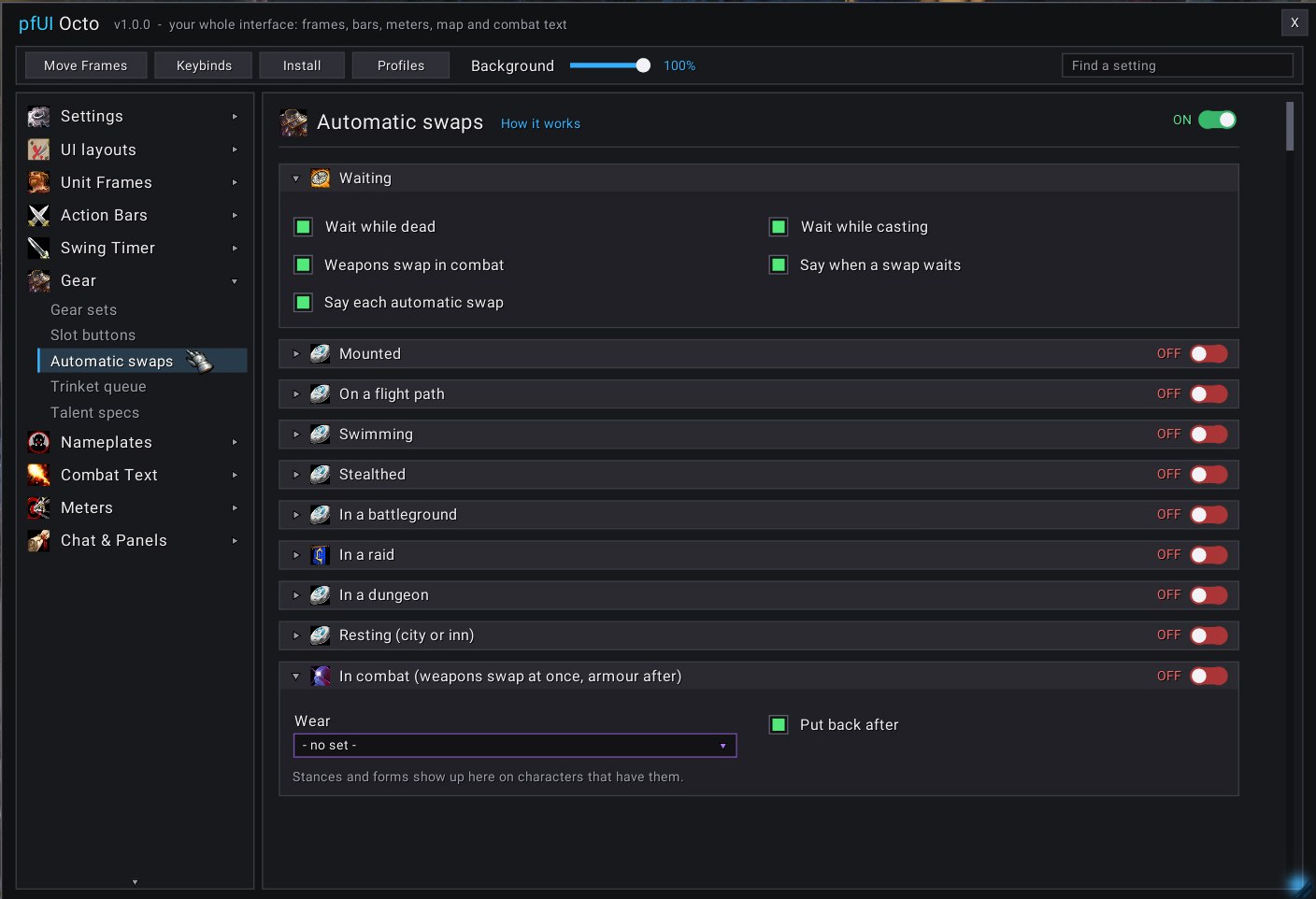Click the In combat section icon
1316x899 pixels.
[320, 676]
